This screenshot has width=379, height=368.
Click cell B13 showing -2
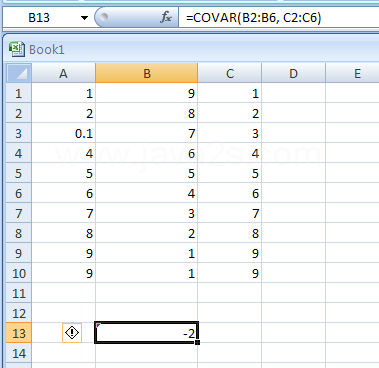point(147,333)
